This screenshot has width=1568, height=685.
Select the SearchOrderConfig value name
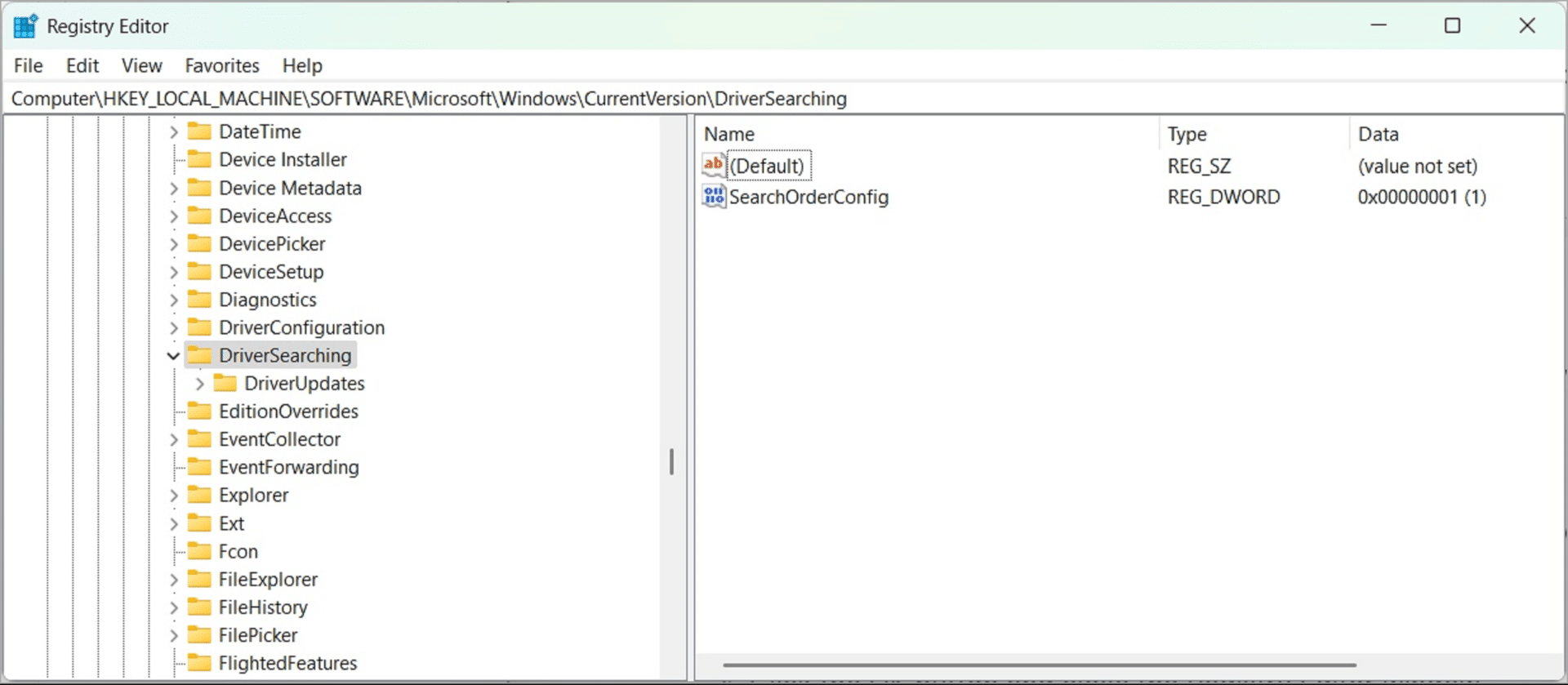pos(808,197)
